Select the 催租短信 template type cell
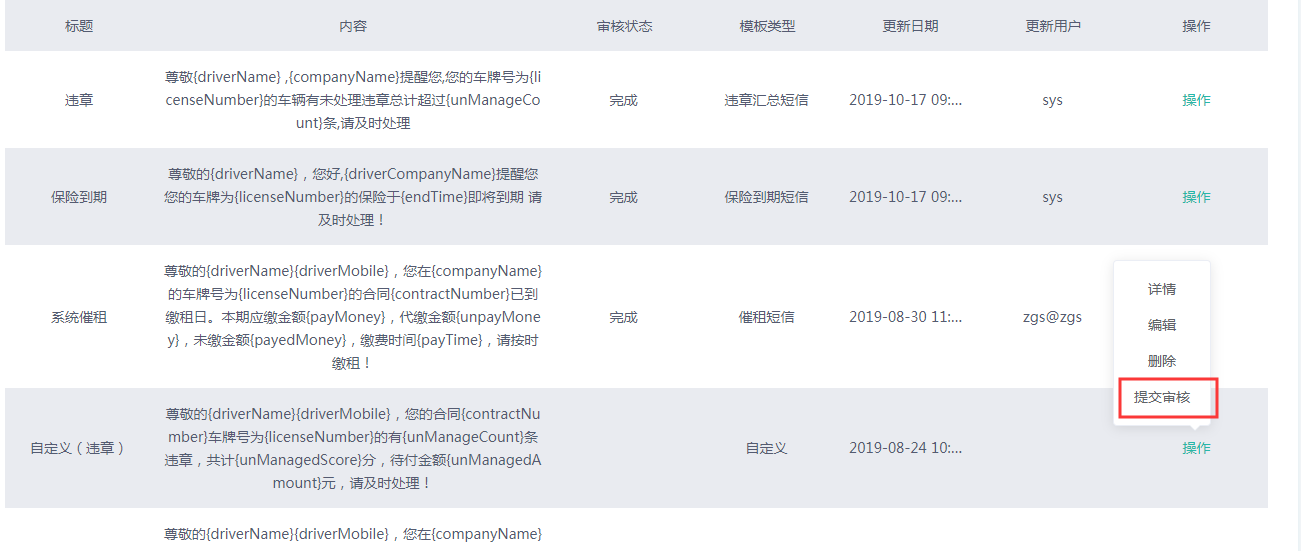1301x551 pixels. pos(767,317)
